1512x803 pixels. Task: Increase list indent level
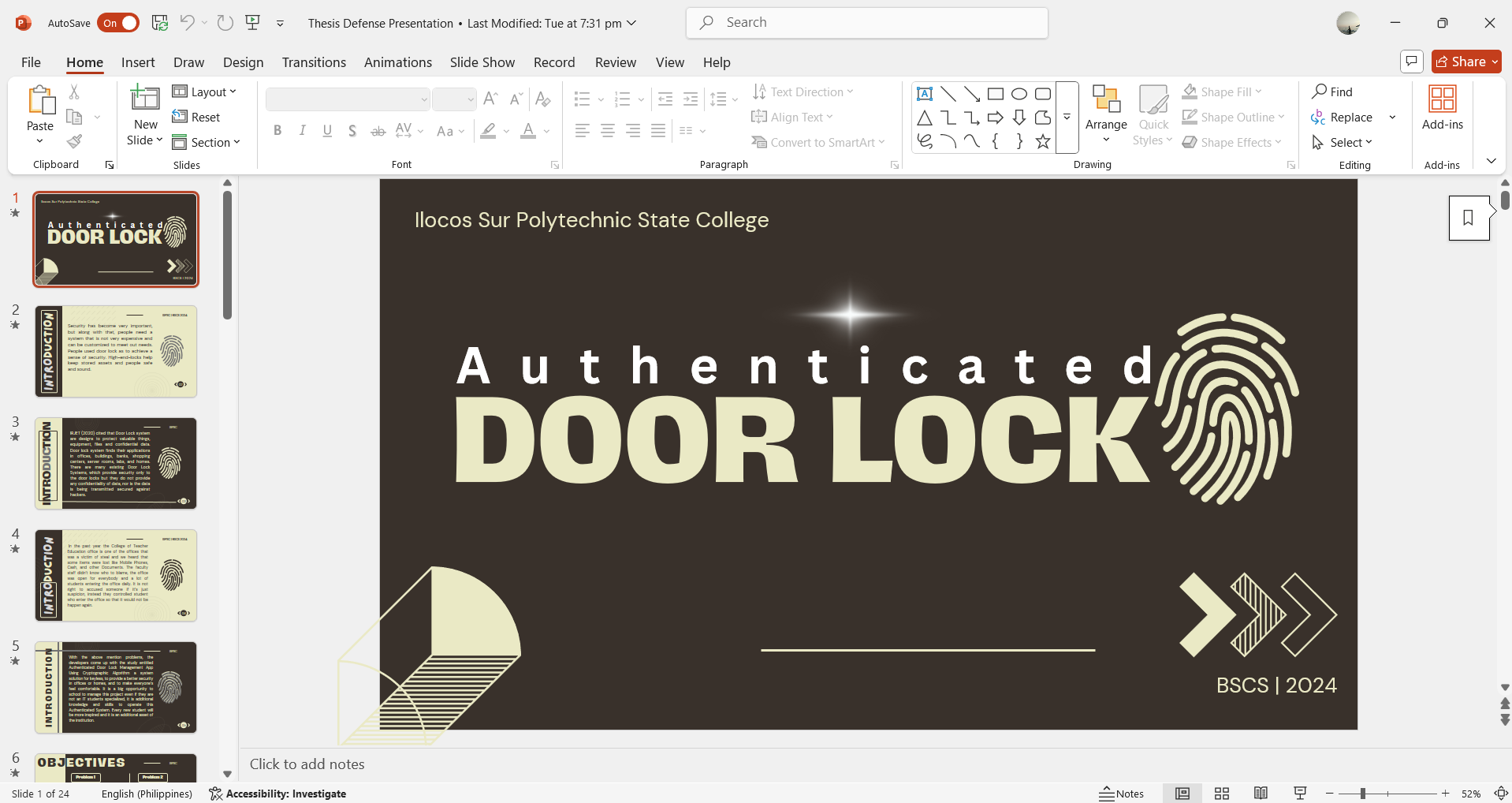[x=691, y=99]
